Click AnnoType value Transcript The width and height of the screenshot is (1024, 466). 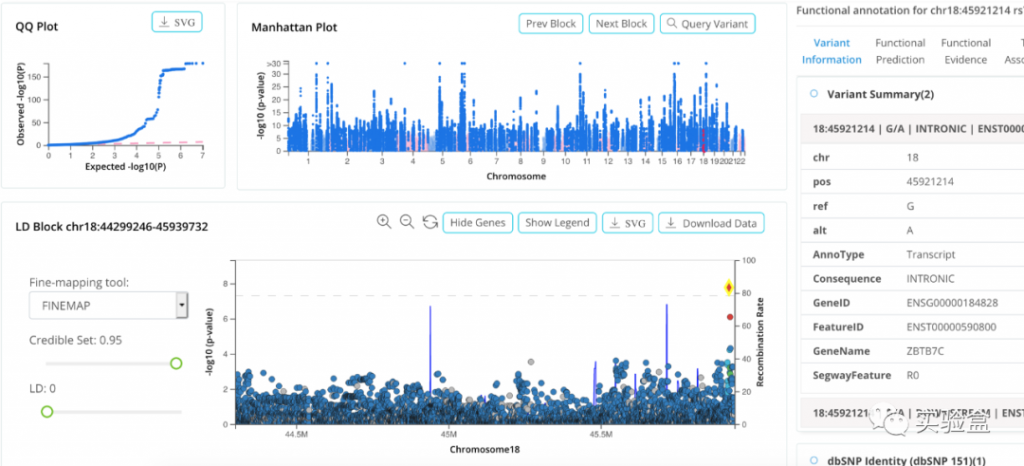(931, 255)
